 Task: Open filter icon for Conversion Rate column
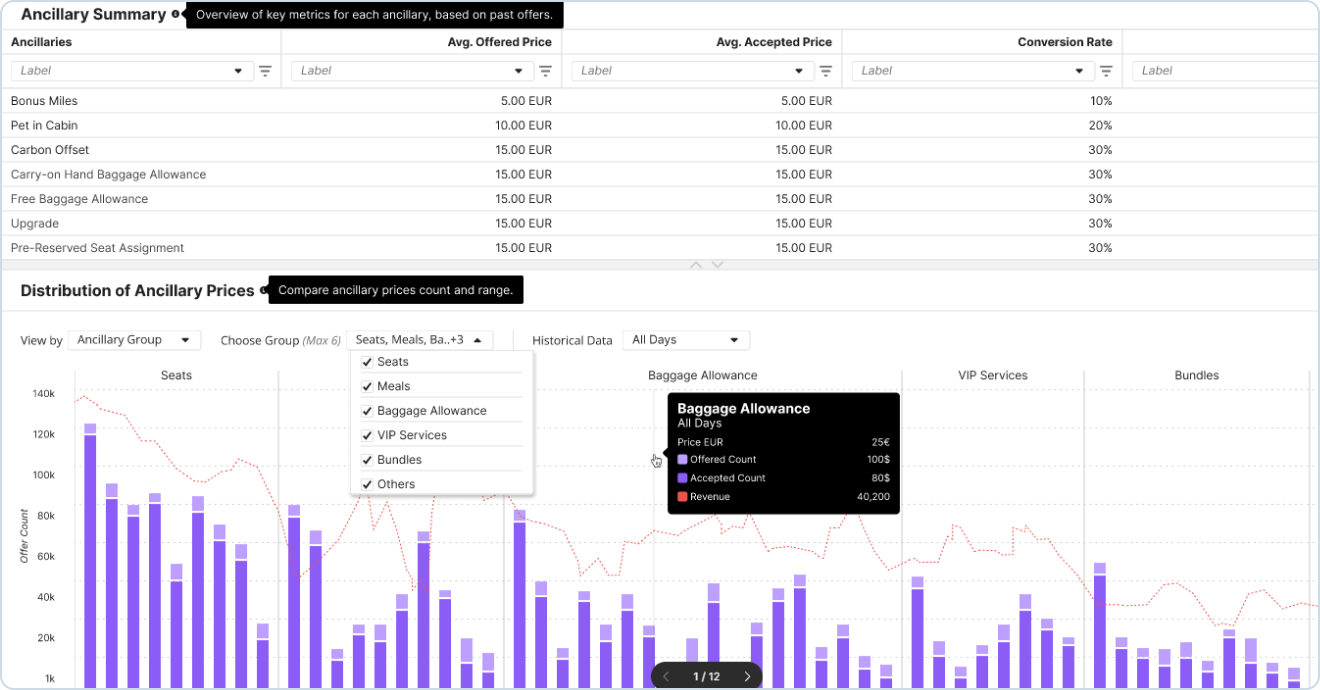(1105, 71)
